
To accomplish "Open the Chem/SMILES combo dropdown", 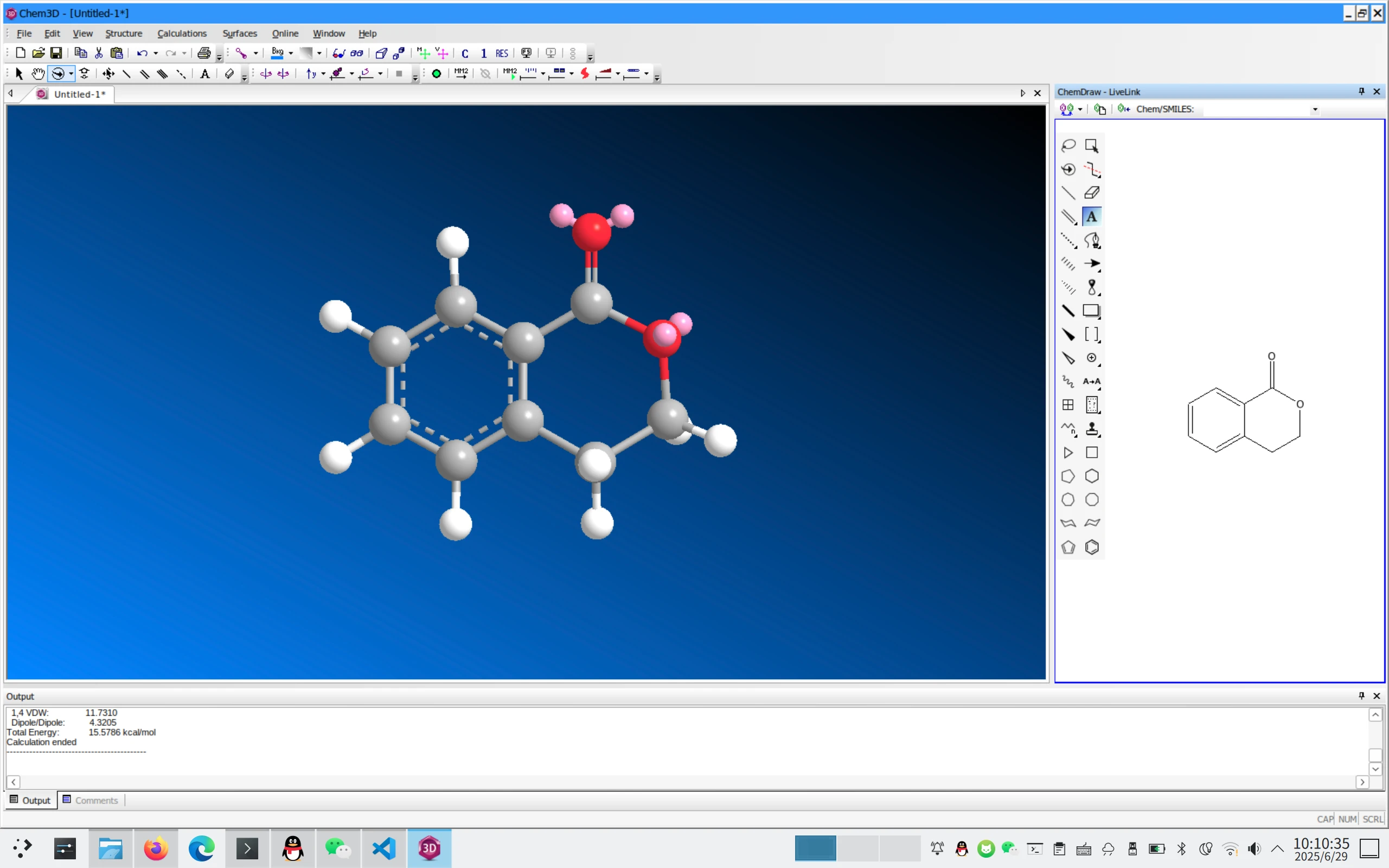I will [1315, 109].
